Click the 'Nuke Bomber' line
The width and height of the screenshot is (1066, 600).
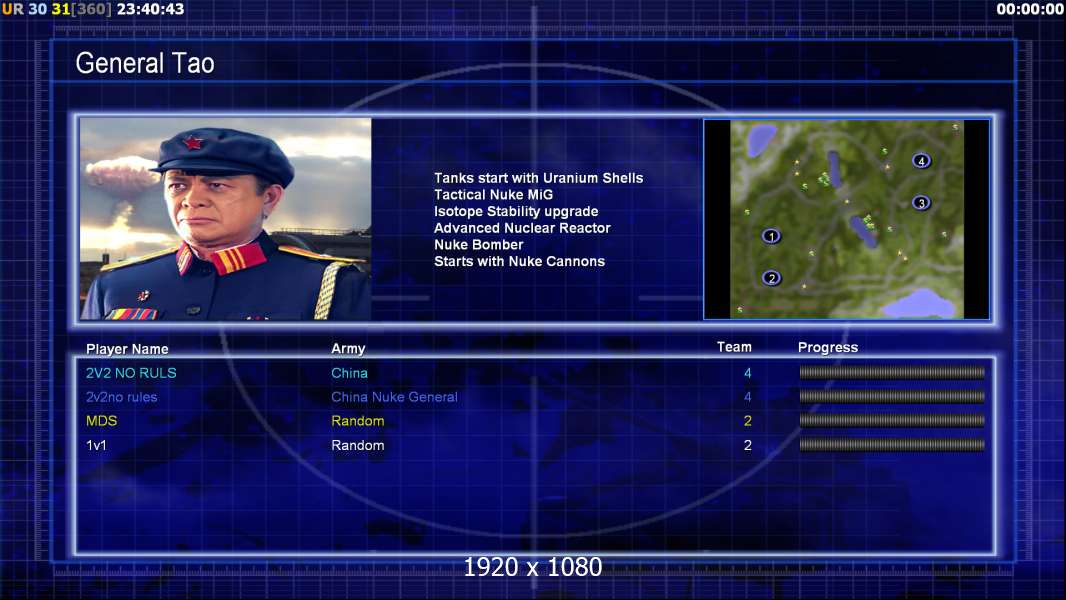tap(479, 245)
